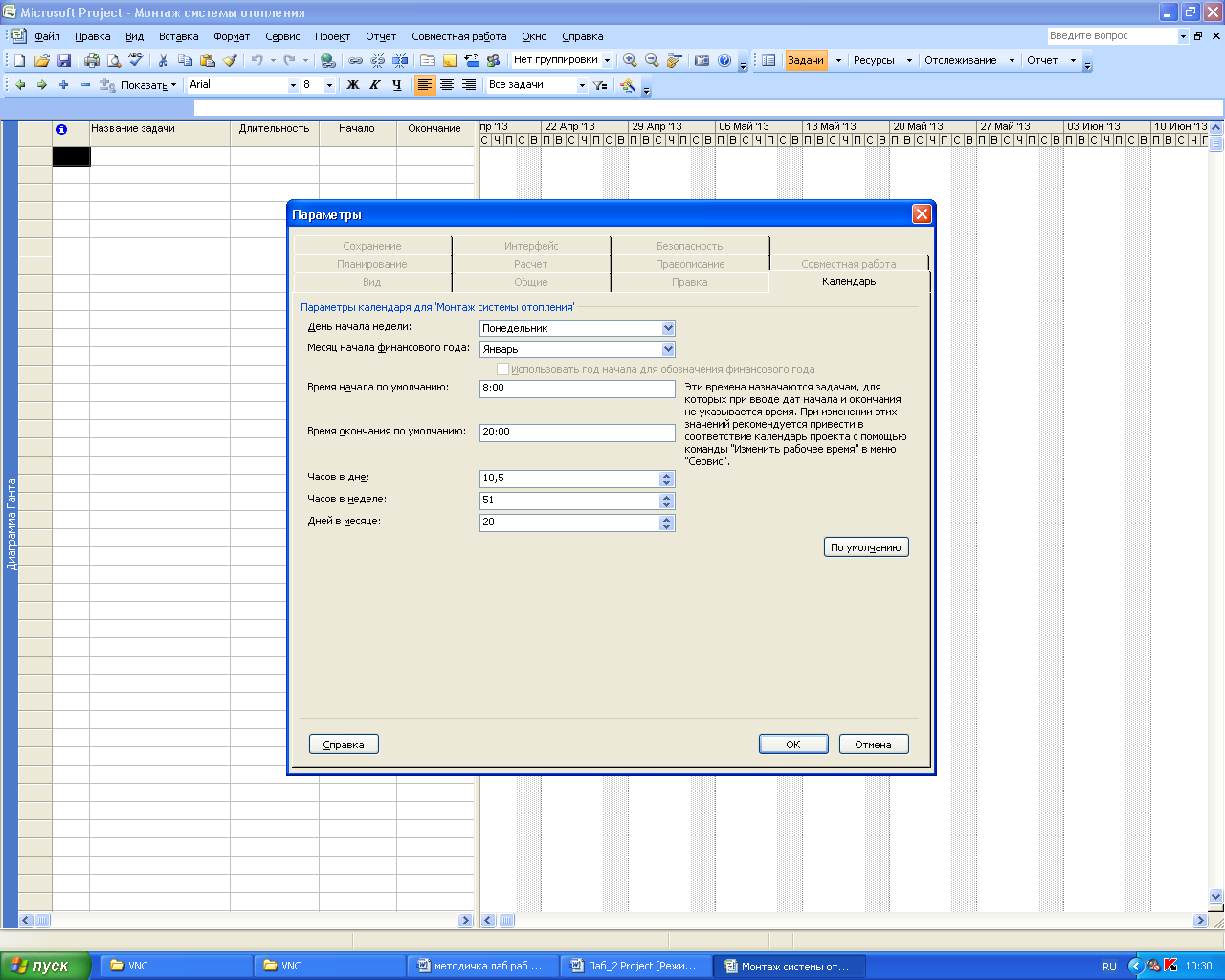The image size is (1225, 980).
Task: Expand 'День начала недели' dropdown
Action: coord(668,328)
